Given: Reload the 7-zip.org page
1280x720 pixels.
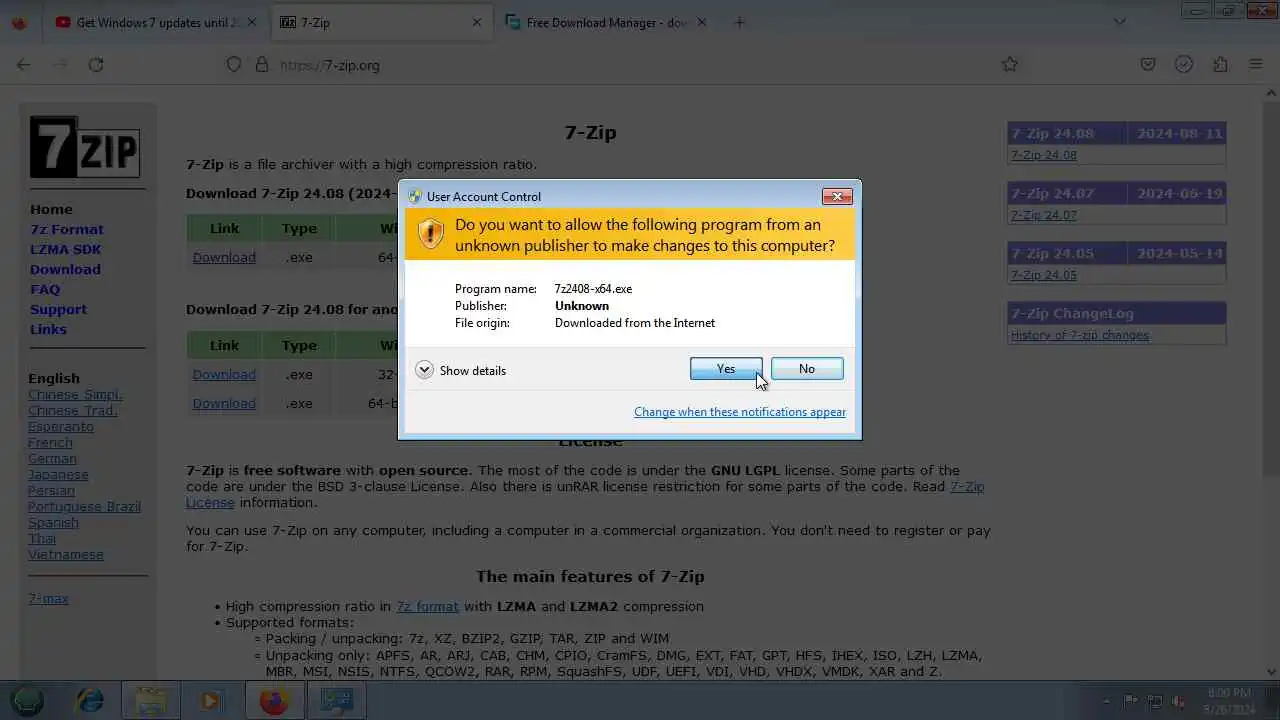Looking at the screenshot, I should pos(96,64).
